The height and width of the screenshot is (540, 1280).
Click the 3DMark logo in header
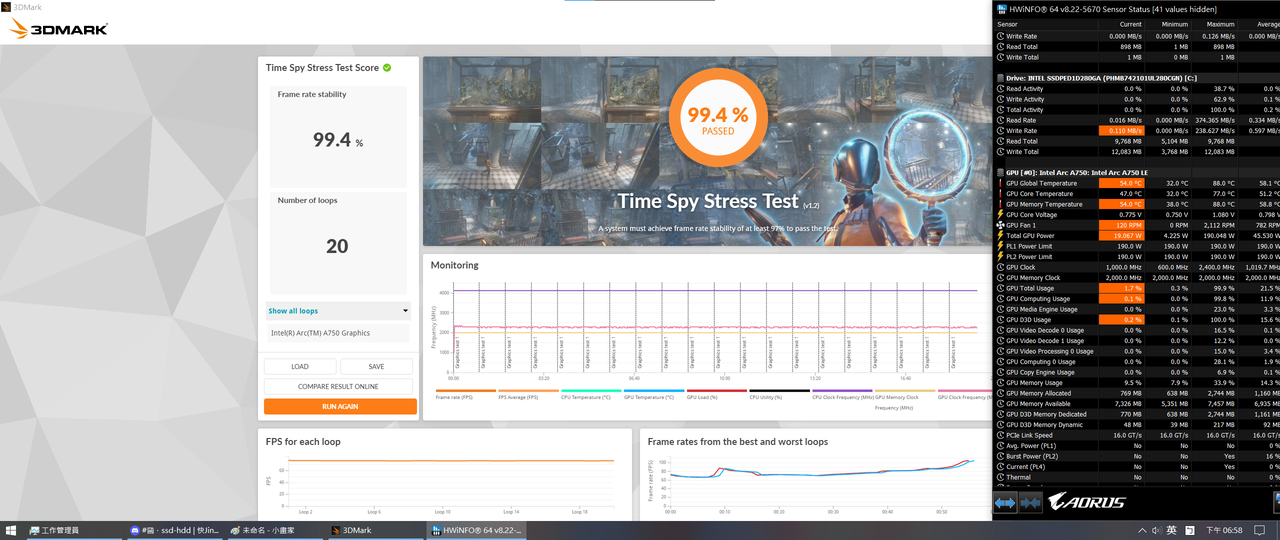[x=59, y=29]
